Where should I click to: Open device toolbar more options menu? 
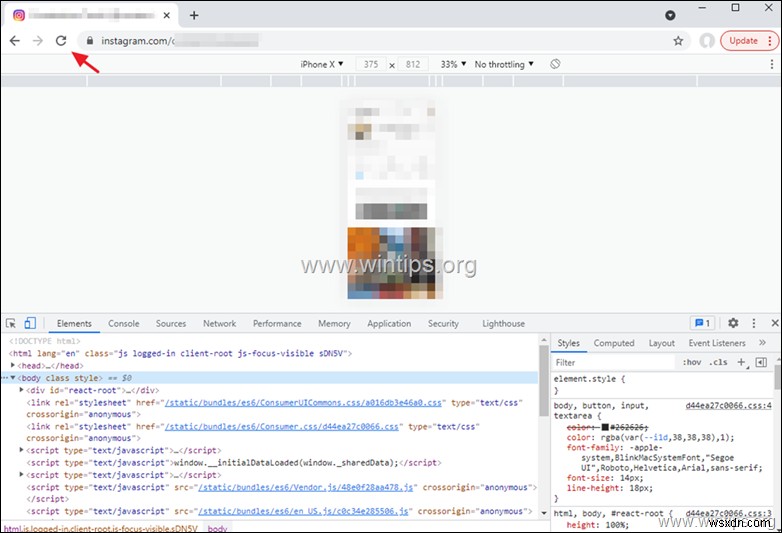point(773,64)
